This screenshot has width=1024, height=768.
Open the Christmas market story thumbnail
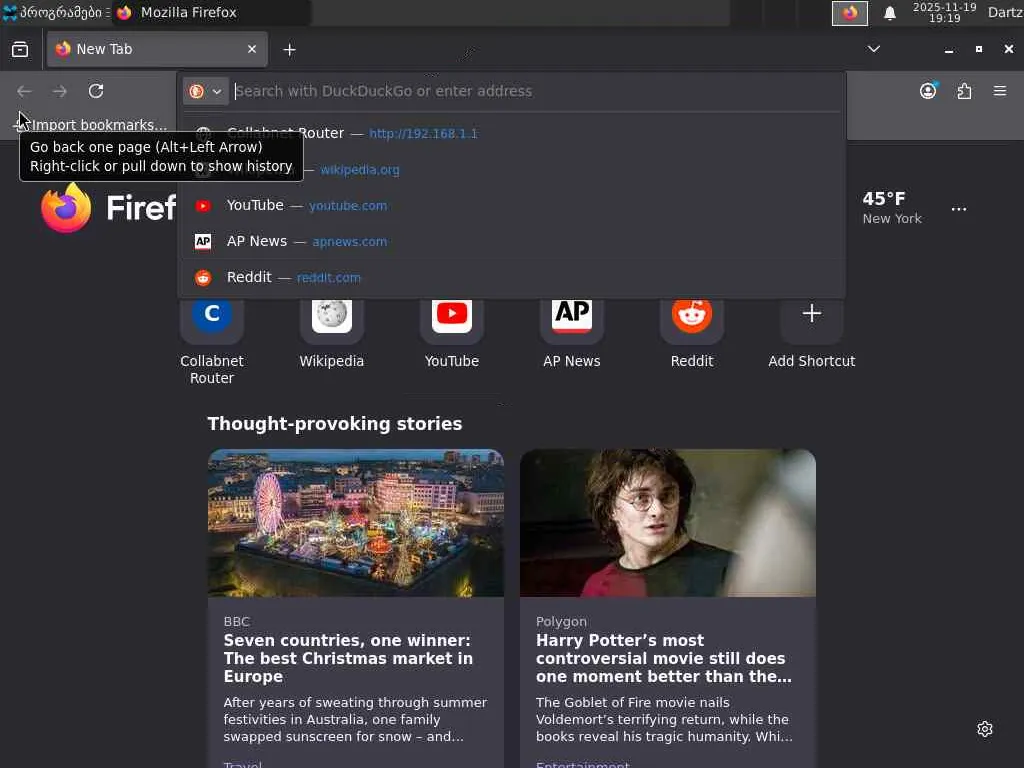[x=356, y=522]
